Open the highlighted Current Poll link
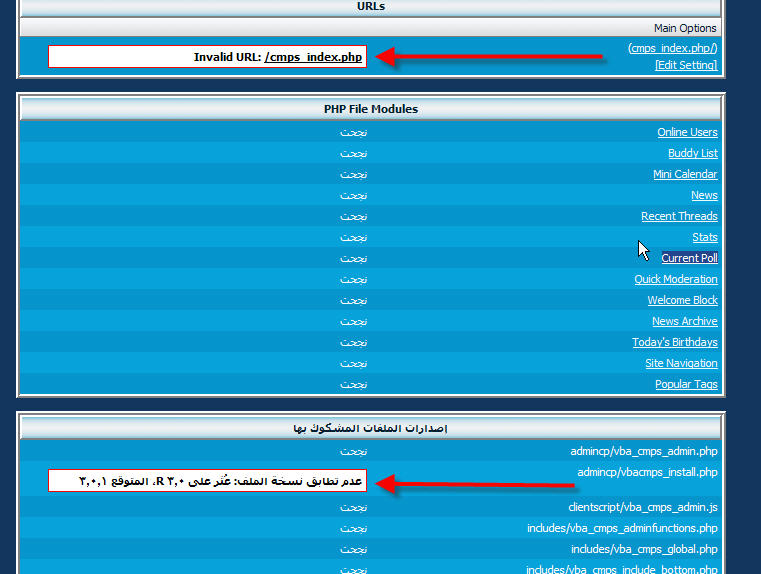This screenshot has height=574, width=761. (689, 258)
